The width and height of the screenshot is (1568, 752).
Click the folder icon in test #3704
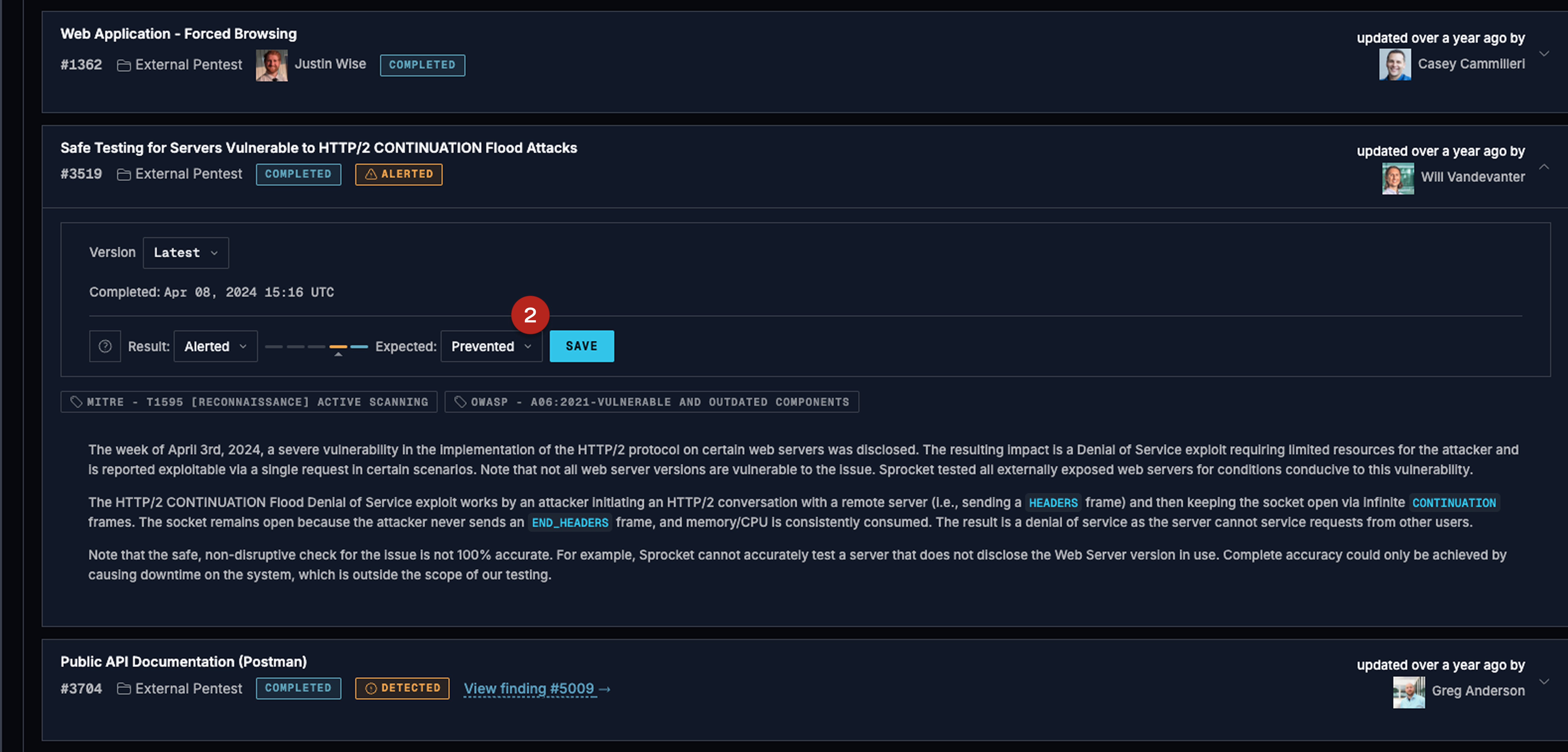point(124,689)
